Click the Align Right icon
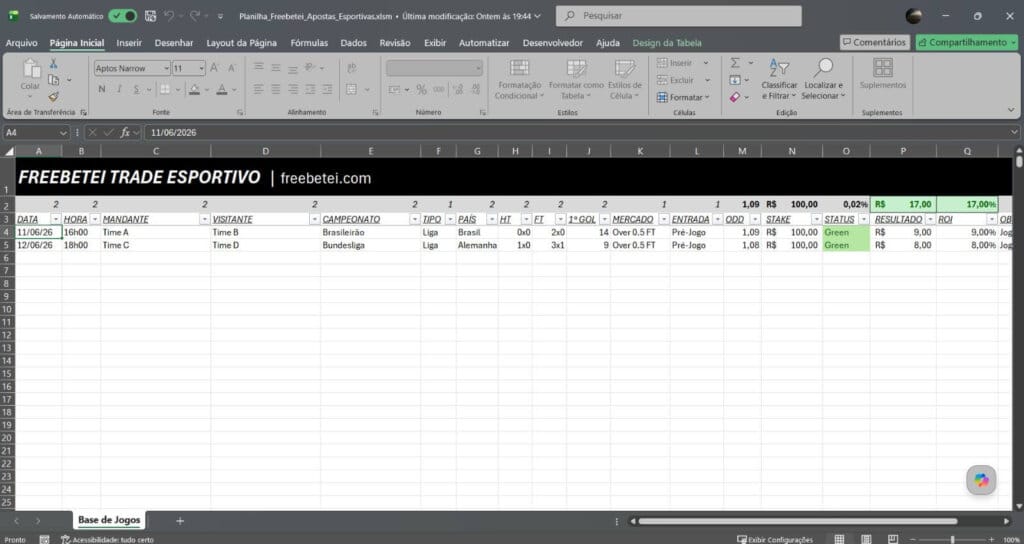This screenshot has height=544, width=1024. pos(293,89)
